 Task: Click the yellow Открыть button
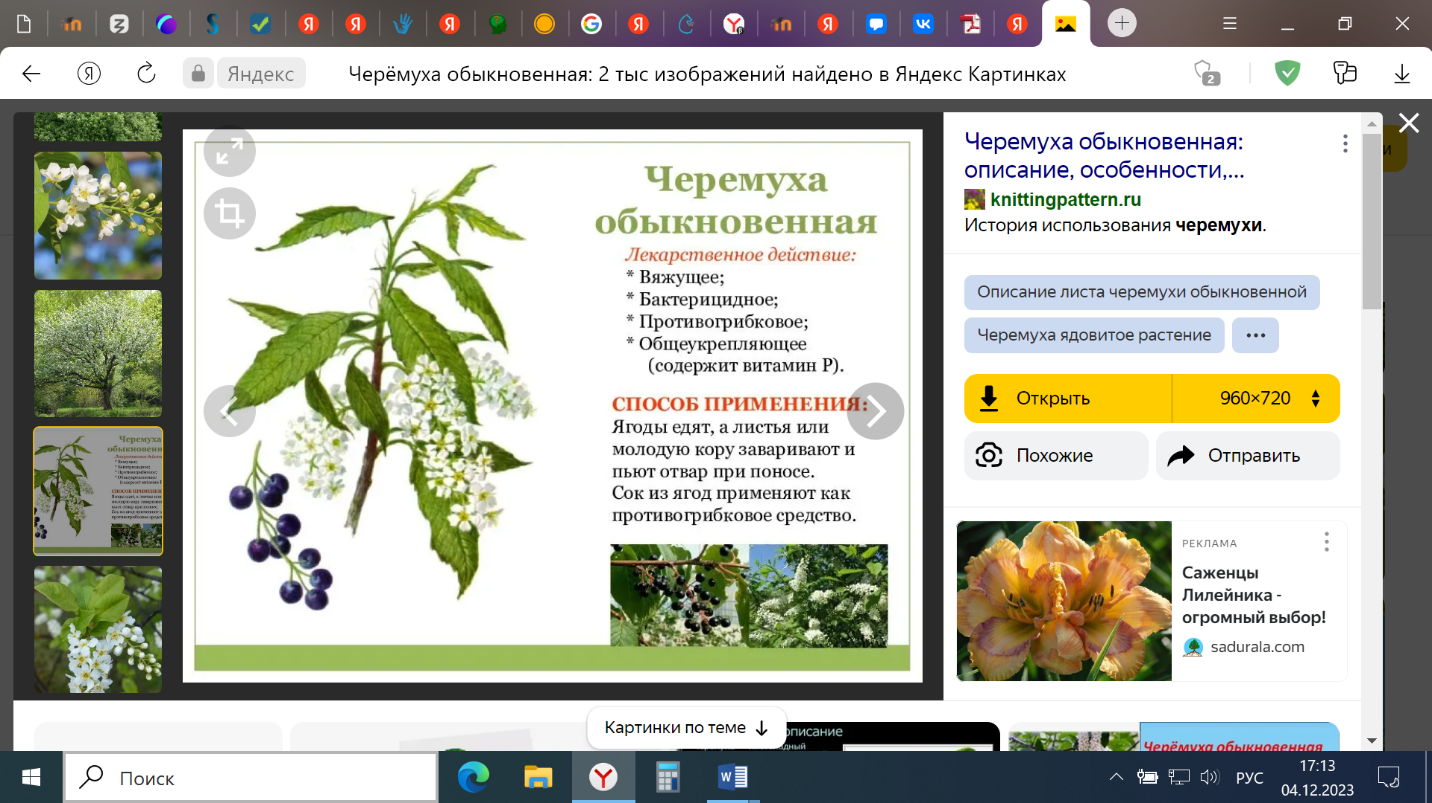point(1068,398)
